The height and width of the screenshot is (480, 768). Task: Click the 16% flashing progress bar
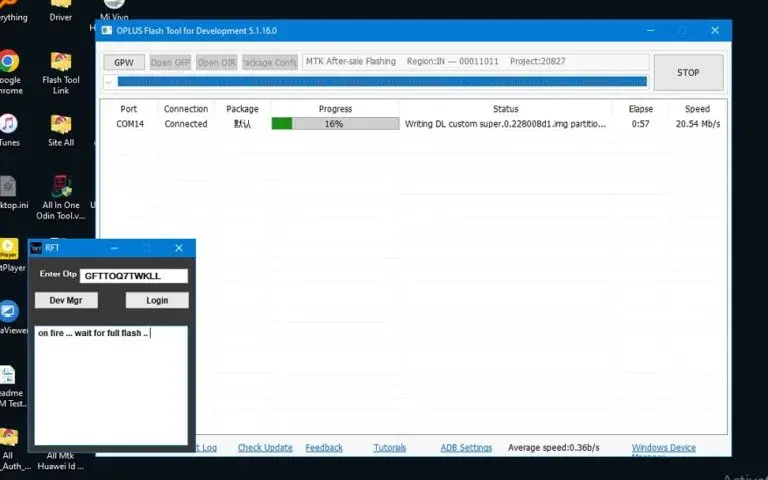(335, 124)
